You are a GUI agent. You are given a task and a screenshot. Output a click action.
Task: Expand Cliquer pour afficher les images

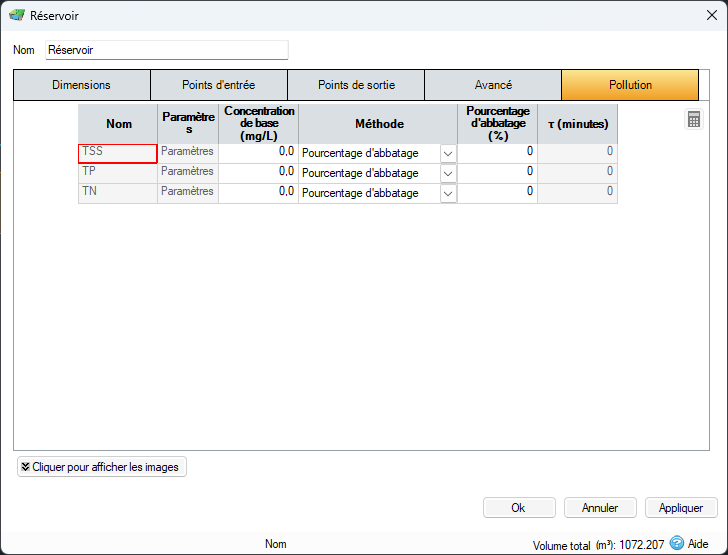102,467
